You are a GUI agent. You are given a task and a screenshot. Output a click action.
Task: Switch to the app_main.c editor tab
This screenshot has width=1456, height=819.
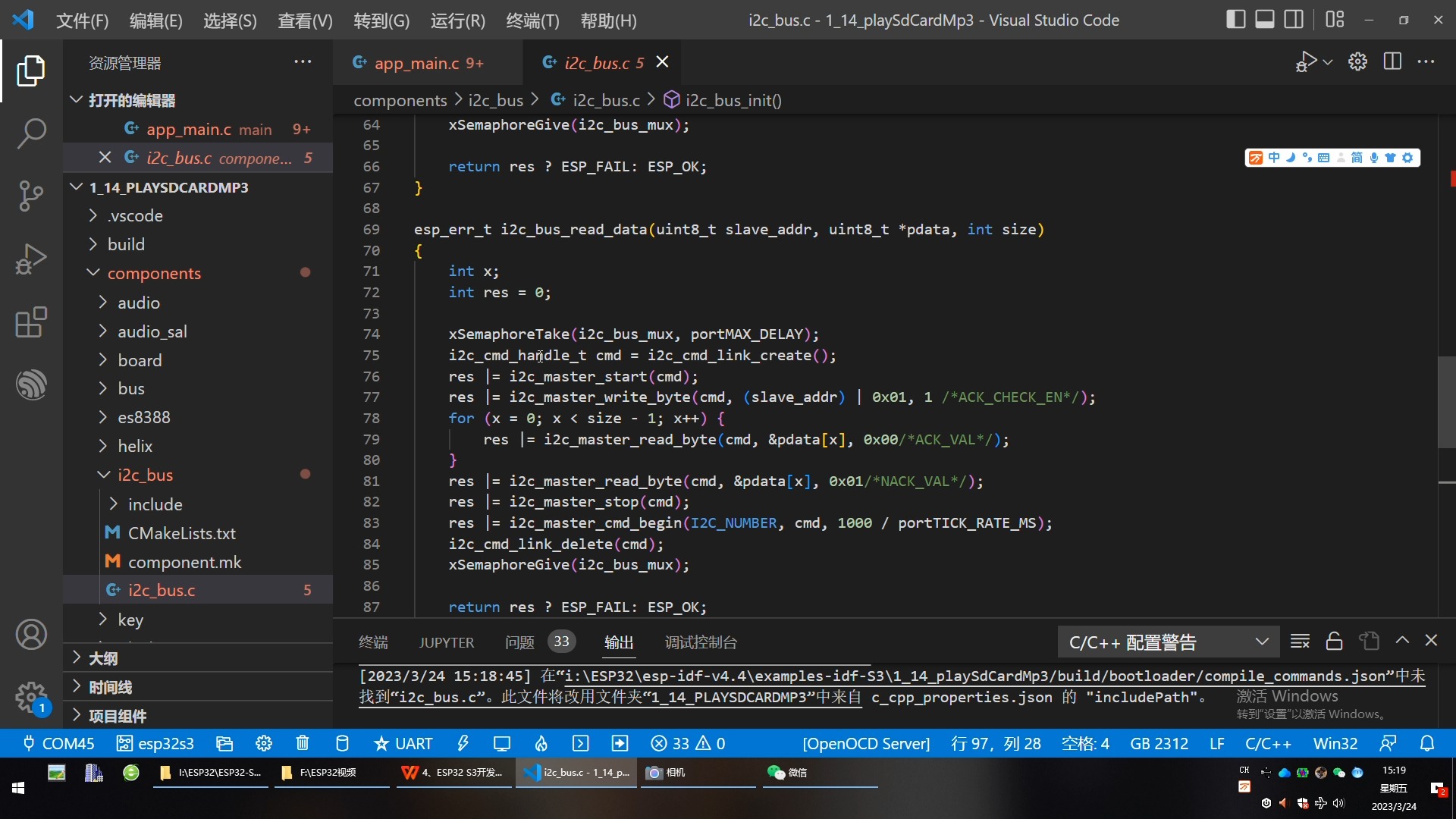point(418,63)
